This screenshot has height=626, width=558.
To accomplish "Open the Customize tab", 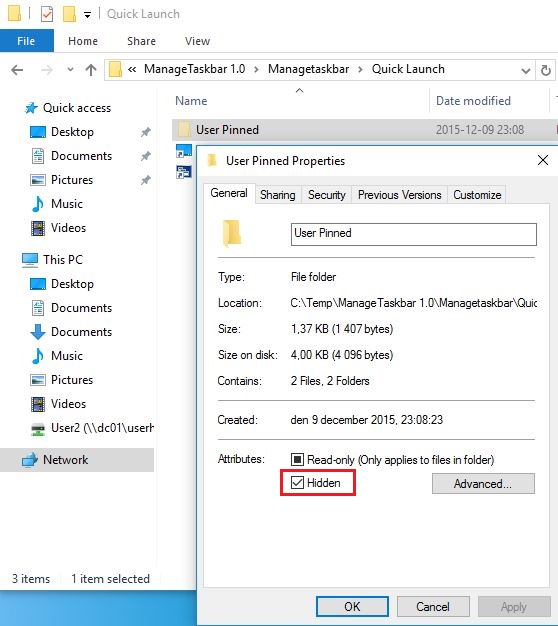I will [477, 195].
